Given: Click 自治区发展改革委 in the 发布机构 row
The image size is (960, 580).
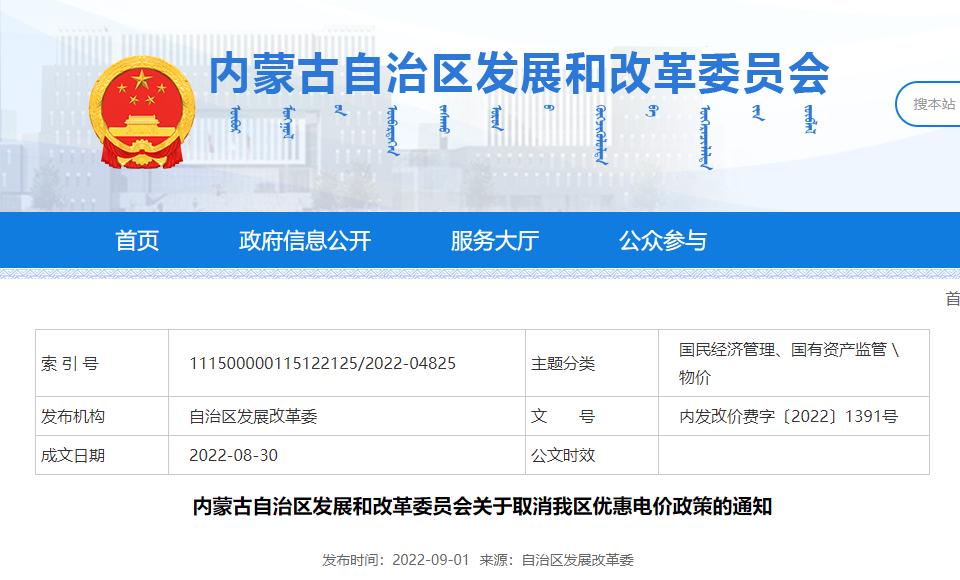Looking at the screenshot, I should [253, 417].
